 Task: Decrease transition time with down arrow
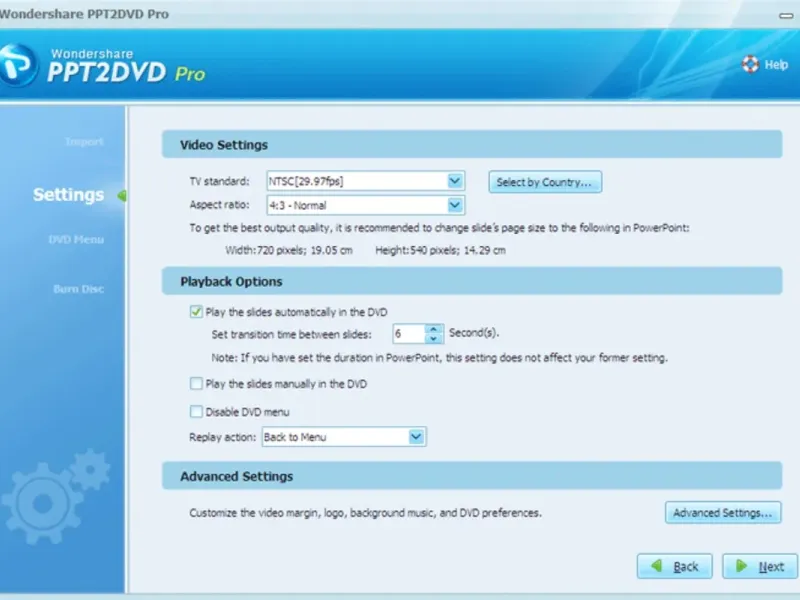(x=433, y=338)
